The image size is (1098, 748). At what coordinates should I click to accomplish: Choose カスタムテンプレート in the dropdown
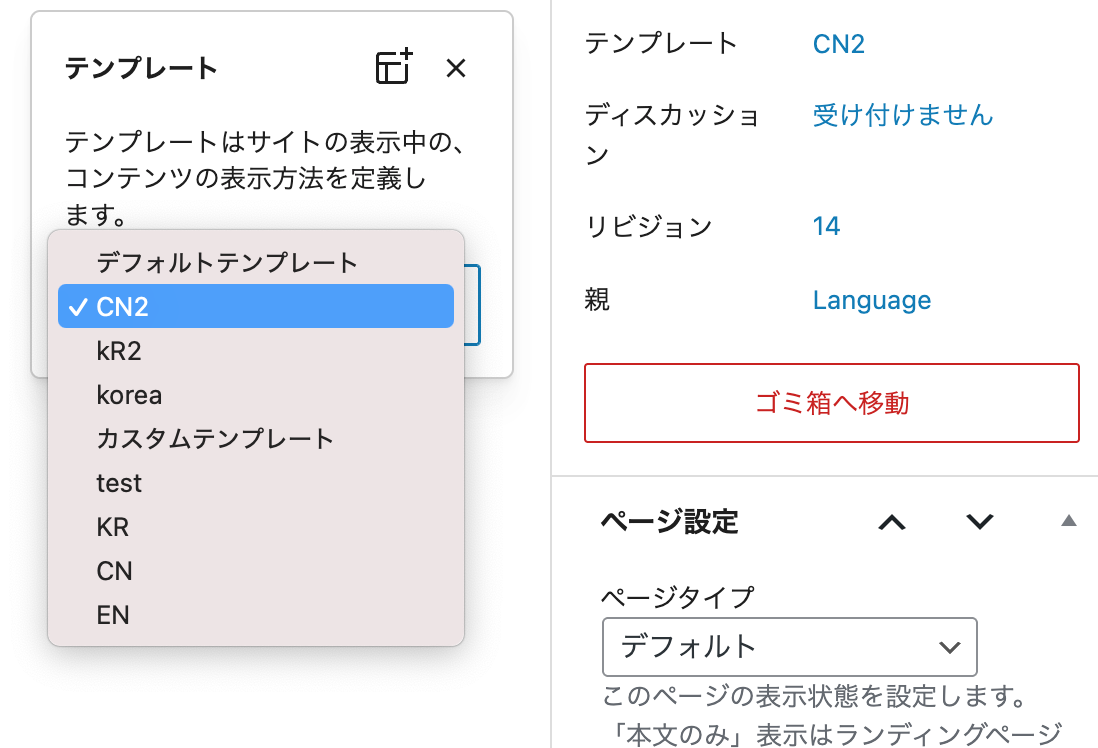(x=215, y=439)
